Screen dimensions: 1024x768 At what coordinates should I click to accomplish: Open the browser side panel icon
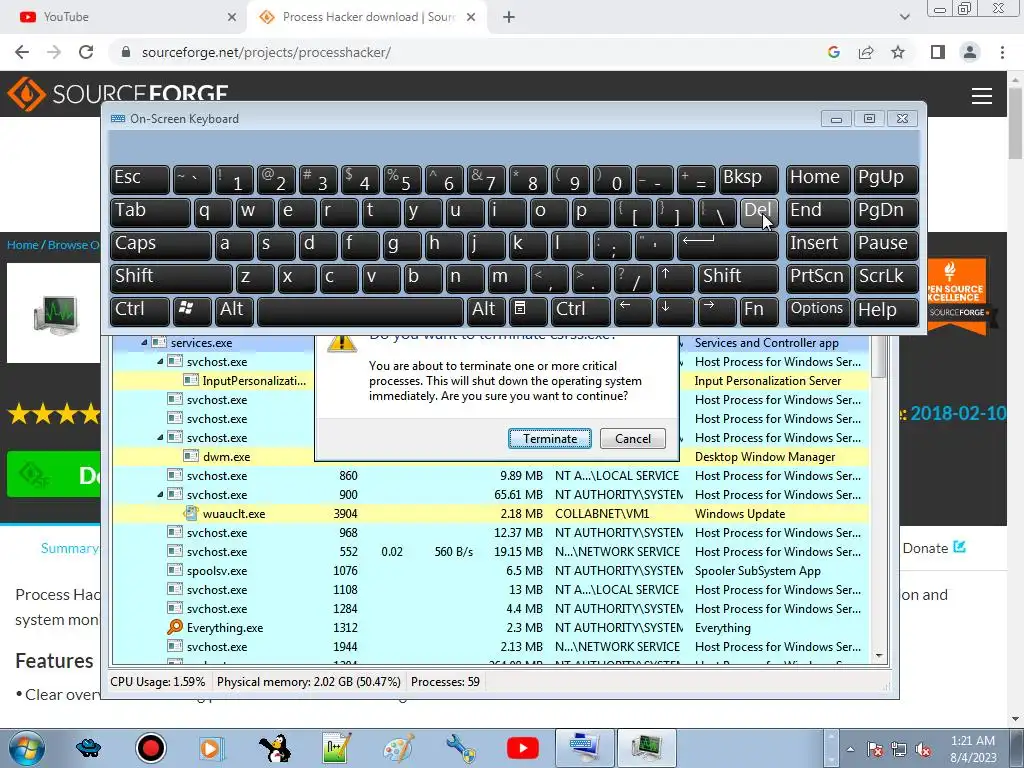click(x=938, y=52)
